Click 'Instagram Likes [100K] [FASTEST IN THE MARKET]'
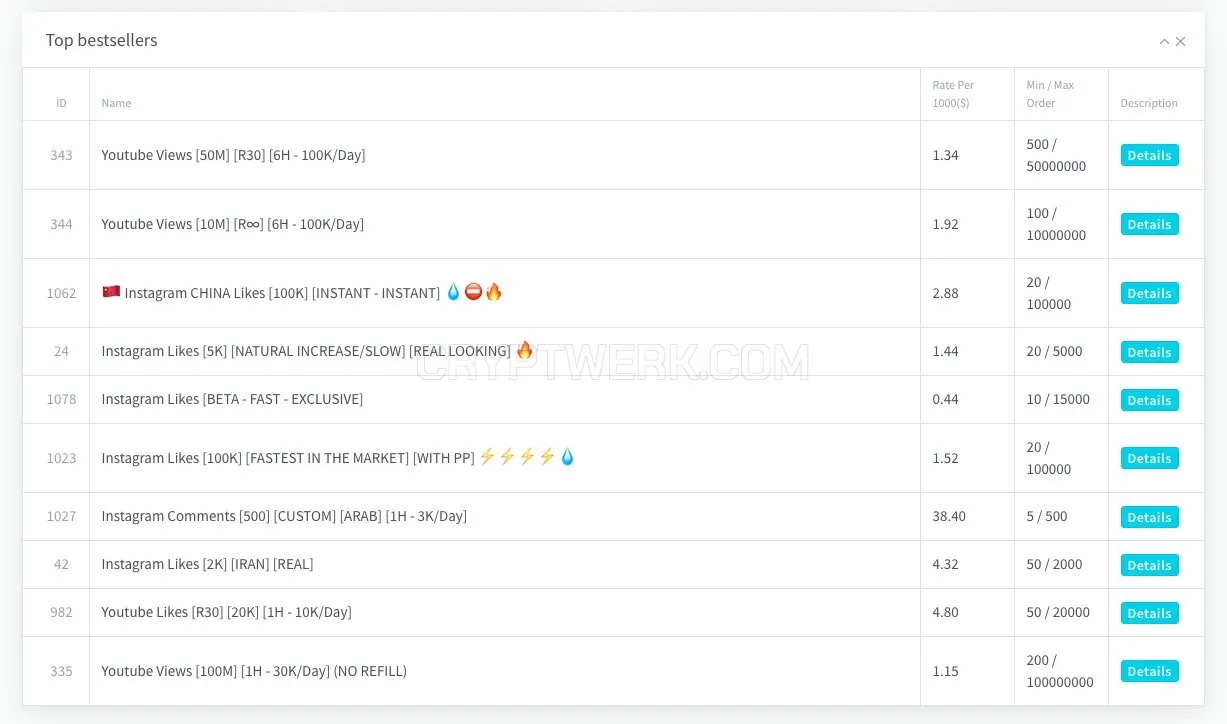The image size is (1227, 724). (288, 458)
